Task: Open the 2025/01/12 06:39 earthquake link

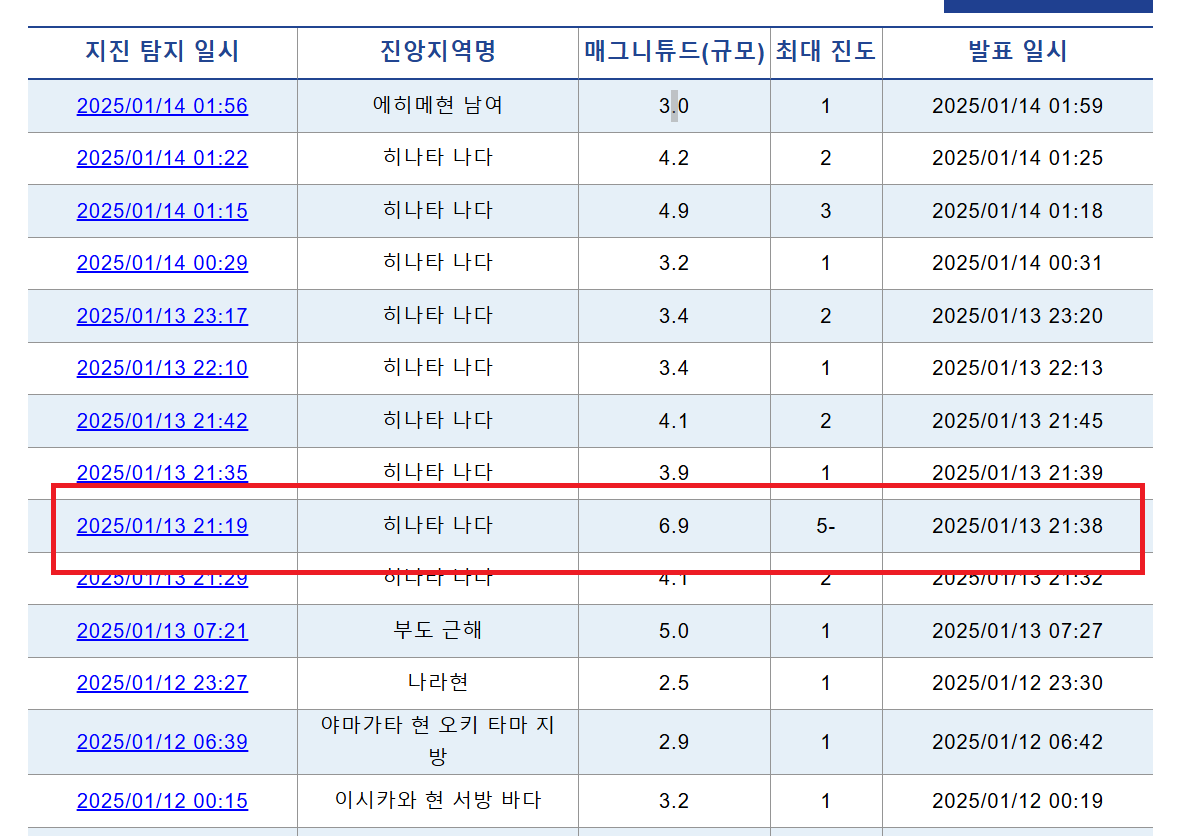Action: (162, 742)
